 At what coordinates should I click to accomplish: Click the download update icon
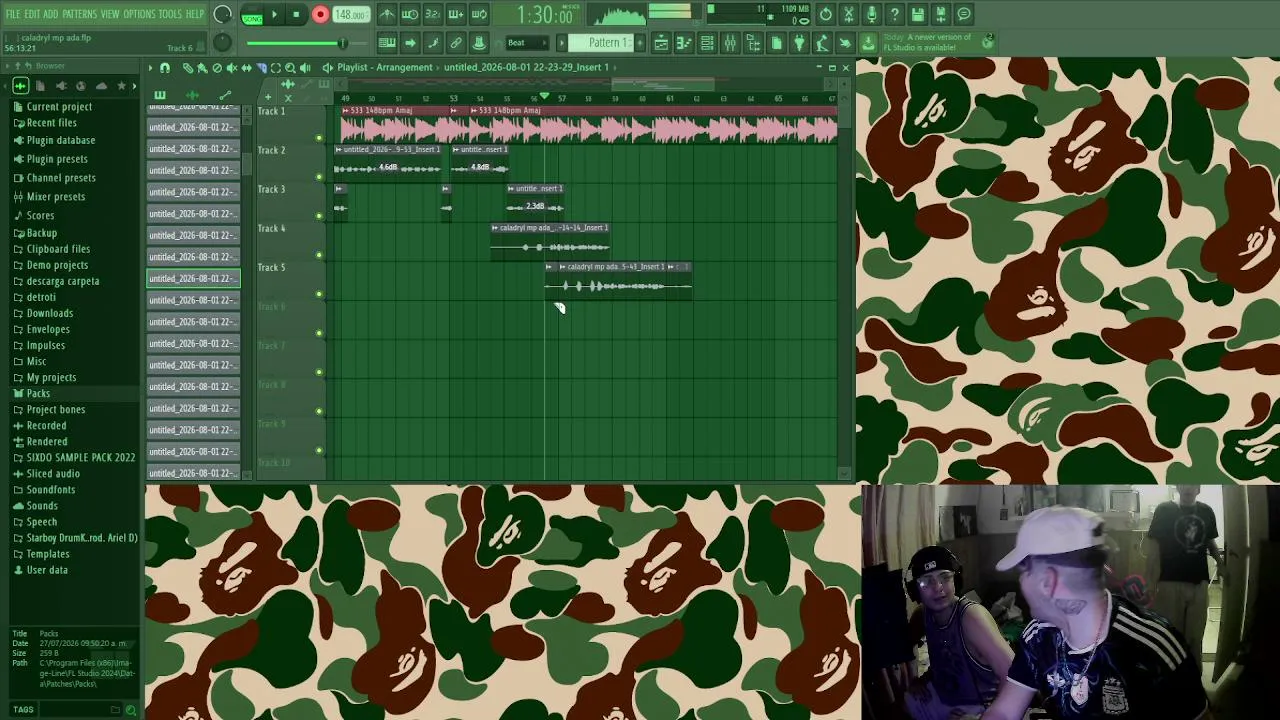coord(868,43)
